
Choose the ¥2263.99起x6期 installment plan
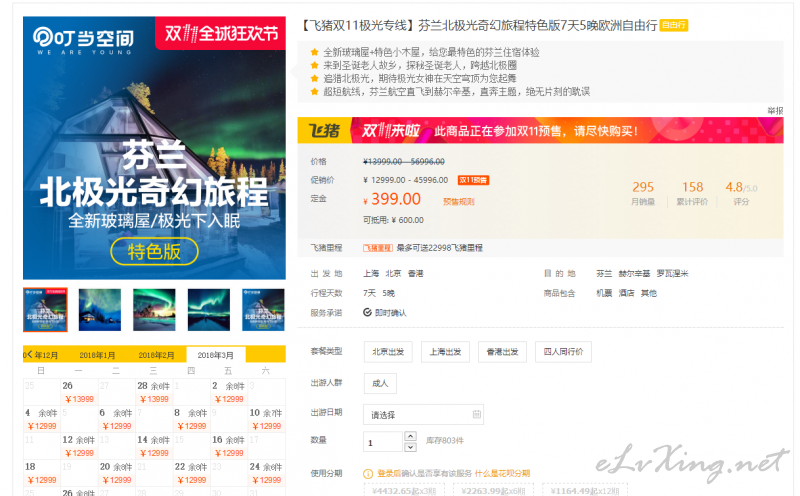493,490
